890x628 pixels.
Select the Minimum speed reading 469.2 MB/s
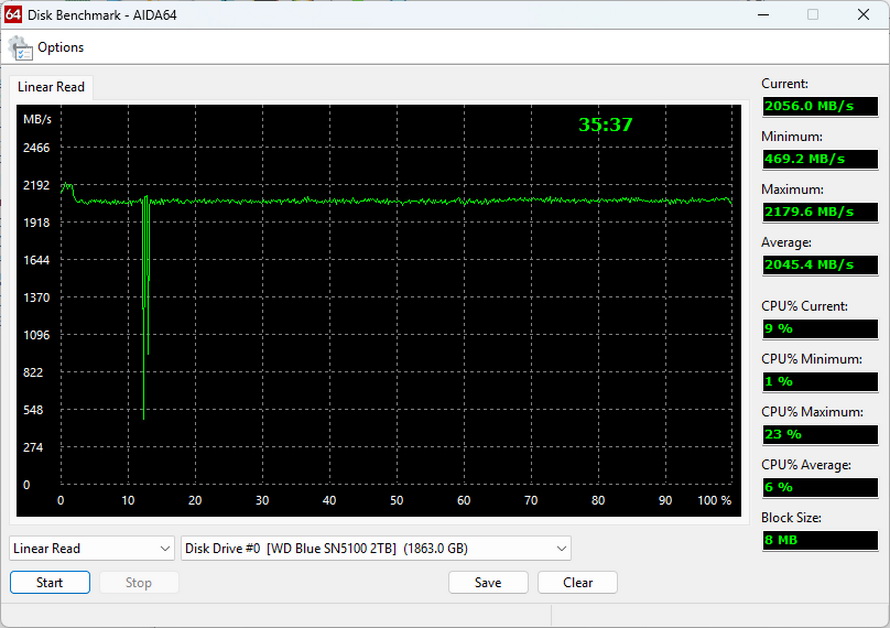click(820, 159)
